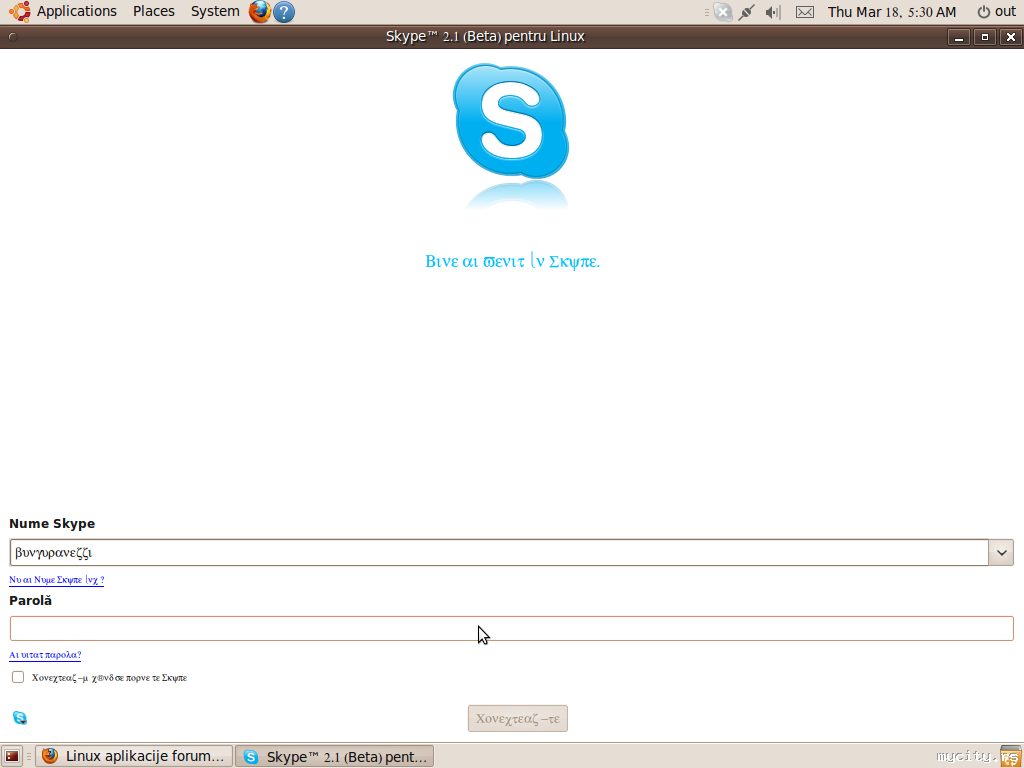Open the System menu

point(215,11)
